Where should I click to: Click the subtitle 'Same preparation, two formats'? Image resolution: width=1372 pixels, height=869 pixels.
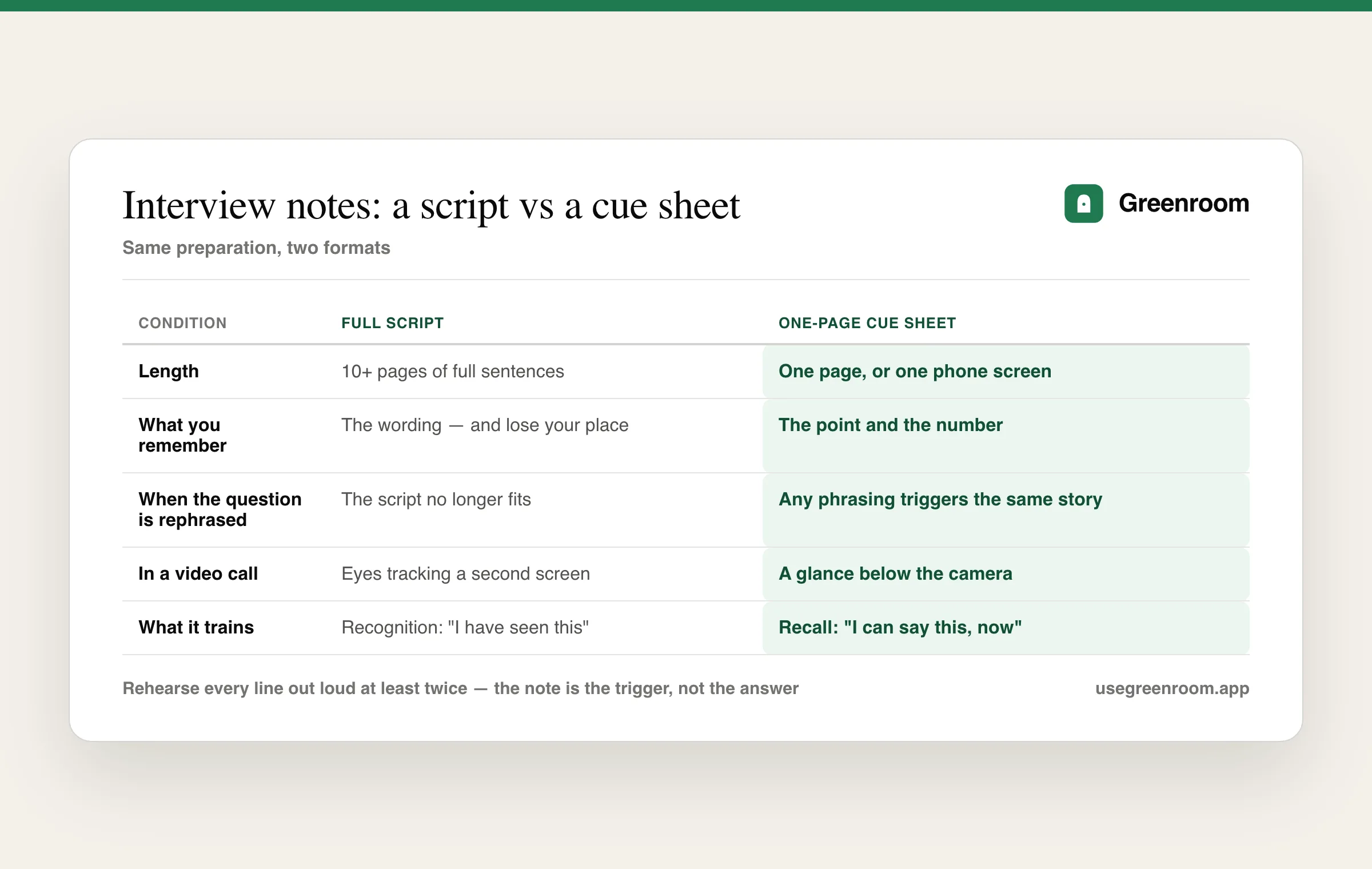click(256, 248)
